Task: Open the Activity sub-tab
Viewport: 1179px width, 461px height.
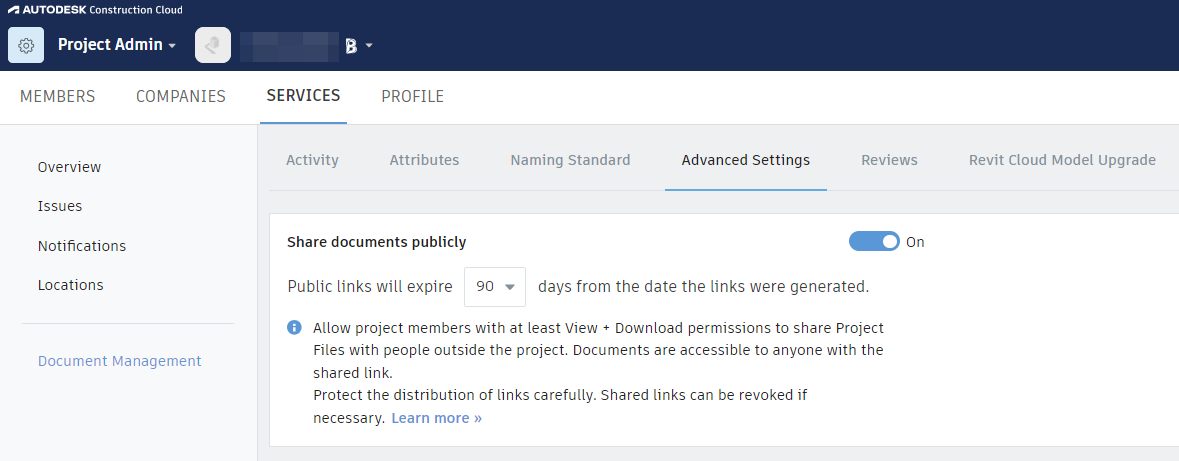Action: [312, 160]
